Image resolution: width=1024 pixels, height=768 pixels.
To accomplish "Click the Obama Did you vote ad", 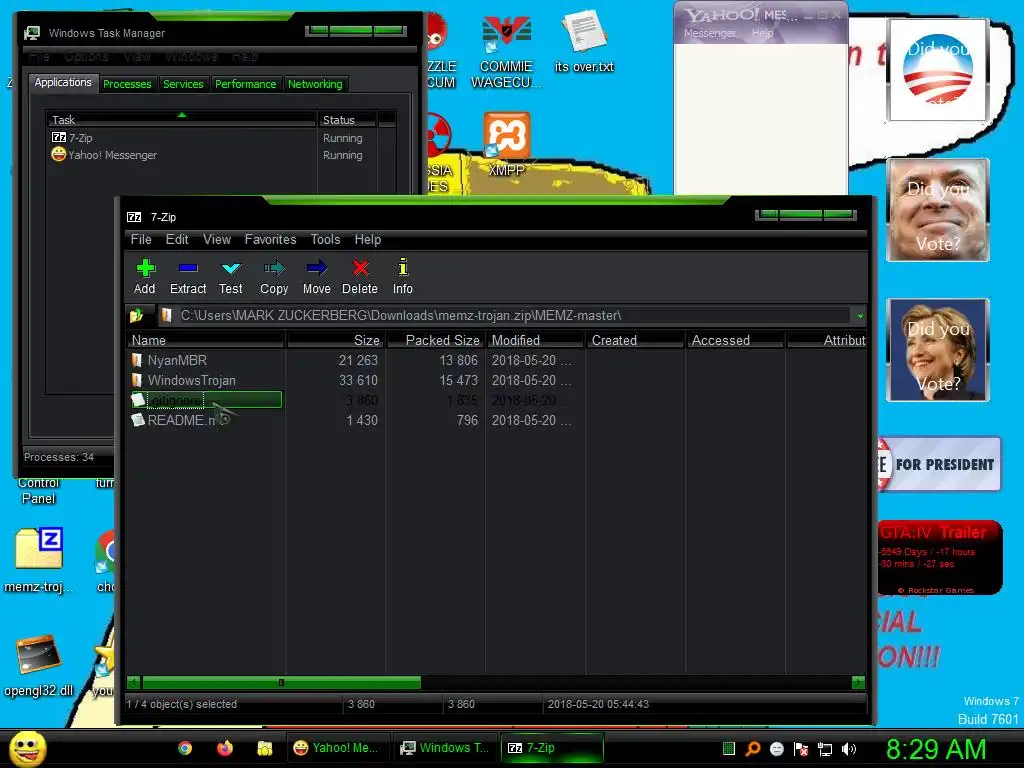I will point(938,69).
